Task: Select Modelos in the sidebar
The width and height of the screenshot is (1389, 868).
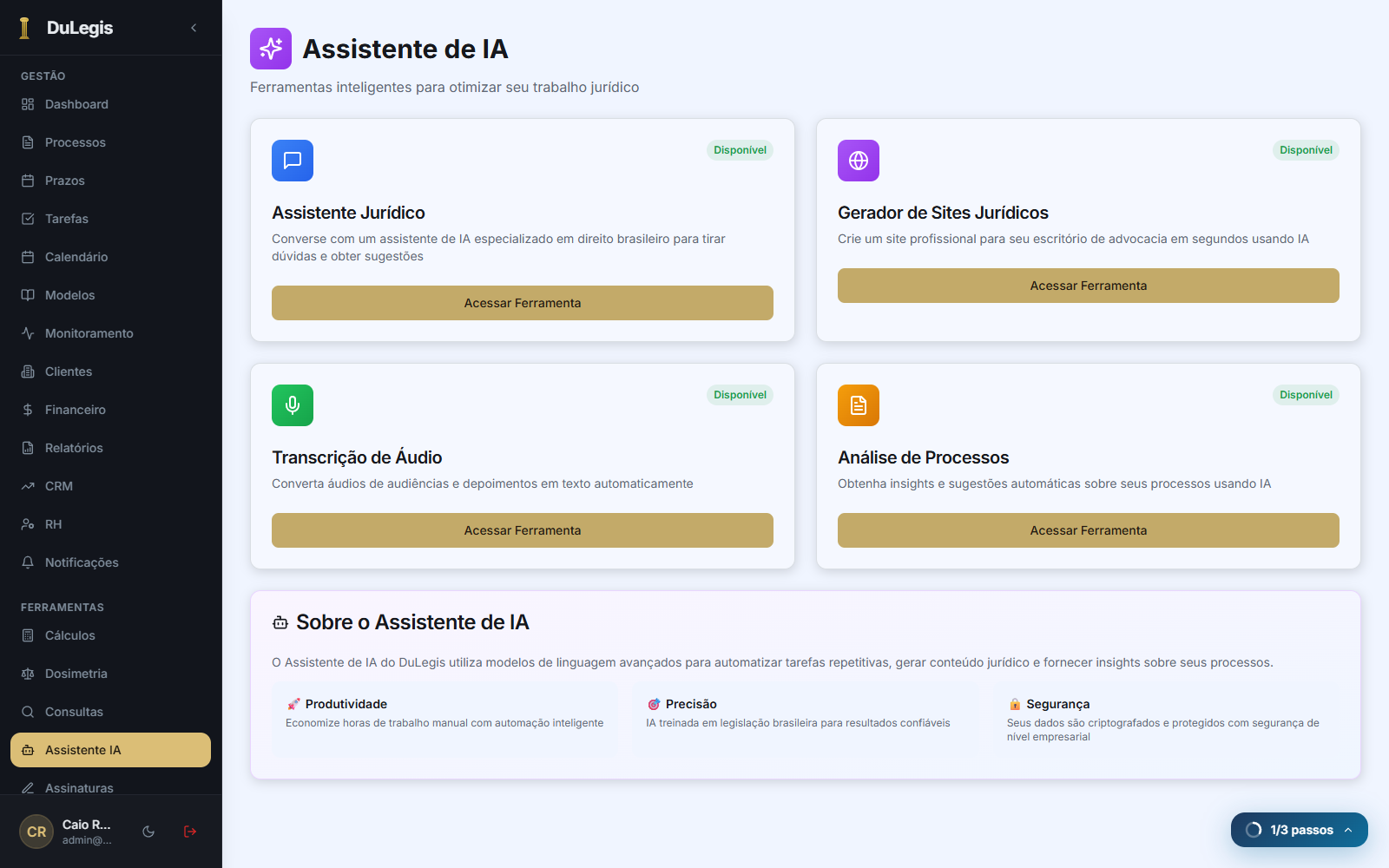Action: [x=110, y=295]
